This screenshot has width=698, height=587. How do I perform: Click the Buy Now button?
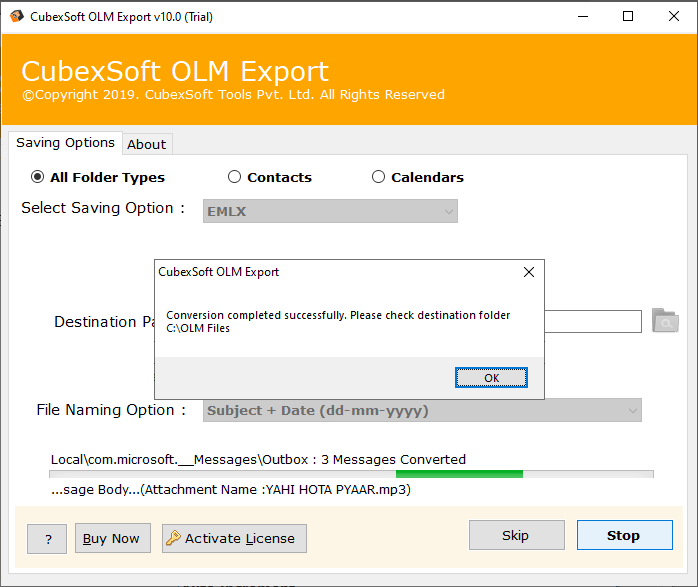click(x=113, y=538)
